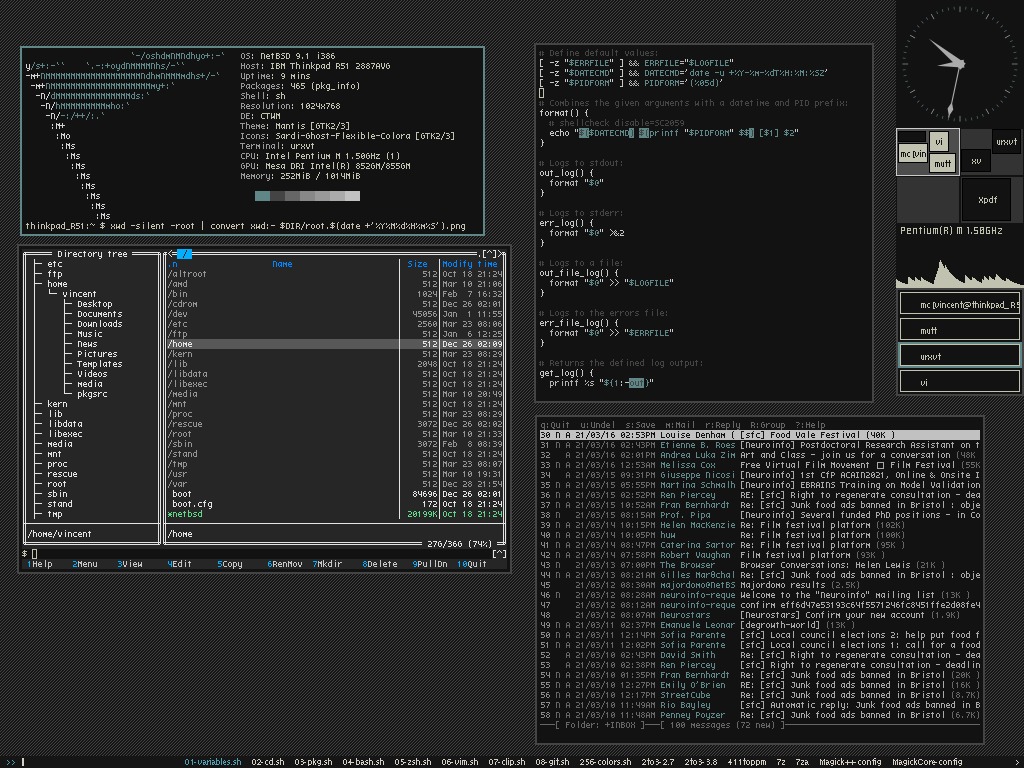The width and height of the screenshot is (1024, 768).
Task: Click the teal color block in neofetch output
Action: 262,196
